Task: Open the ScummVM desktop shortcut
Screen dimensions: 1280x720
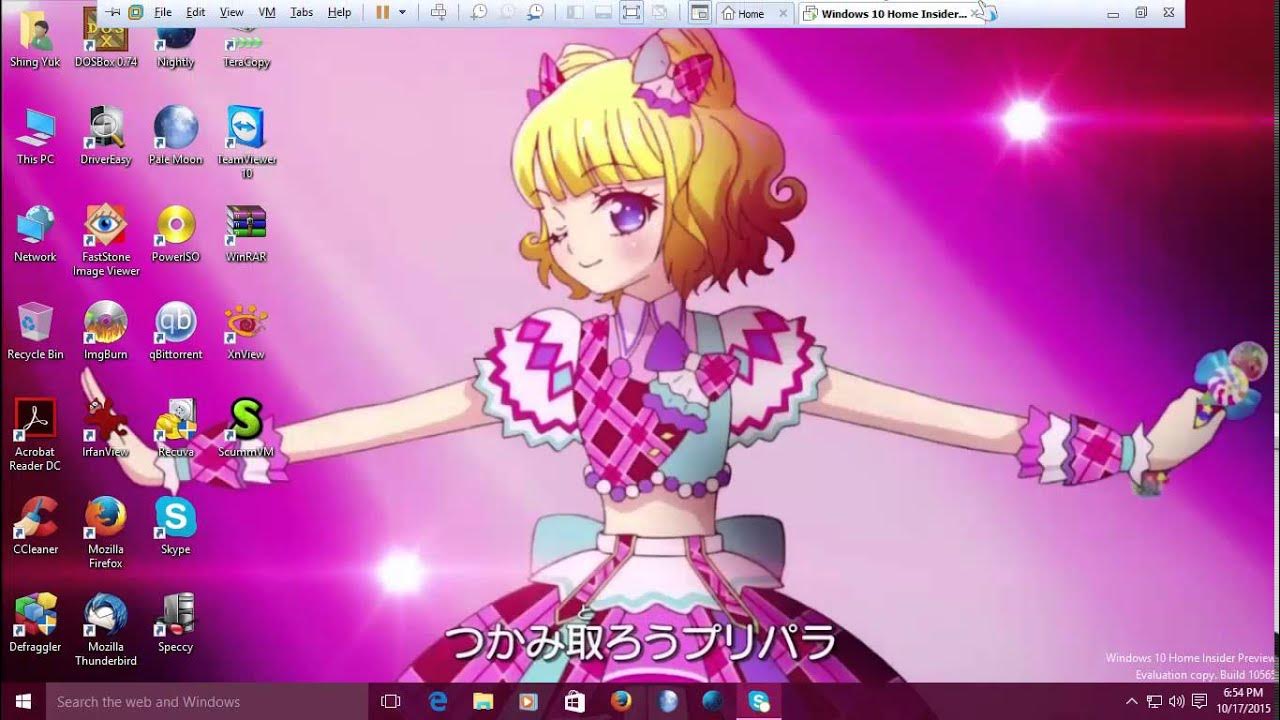Action: [x=246, y=428]
